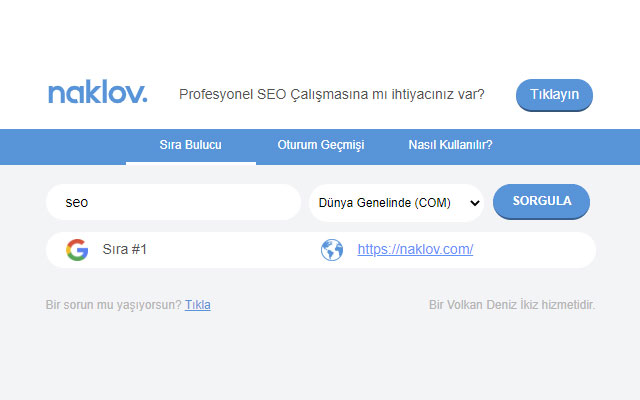Click the globe icon beside the URL
The height and width of the screenshot is (400, 640).
point(332,250)
